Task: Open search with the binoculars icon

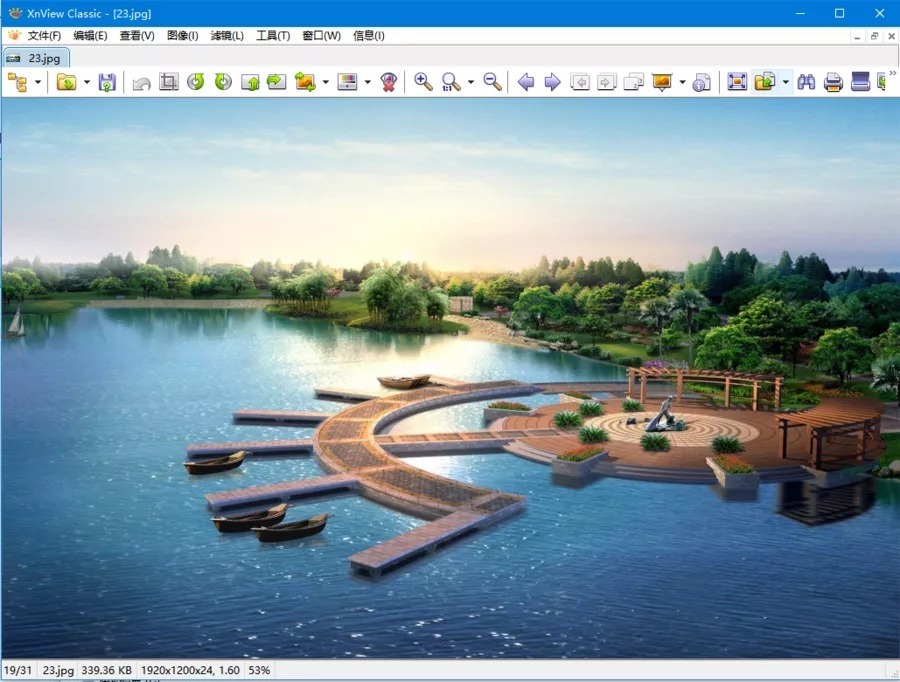Action: tap(806, 82)
